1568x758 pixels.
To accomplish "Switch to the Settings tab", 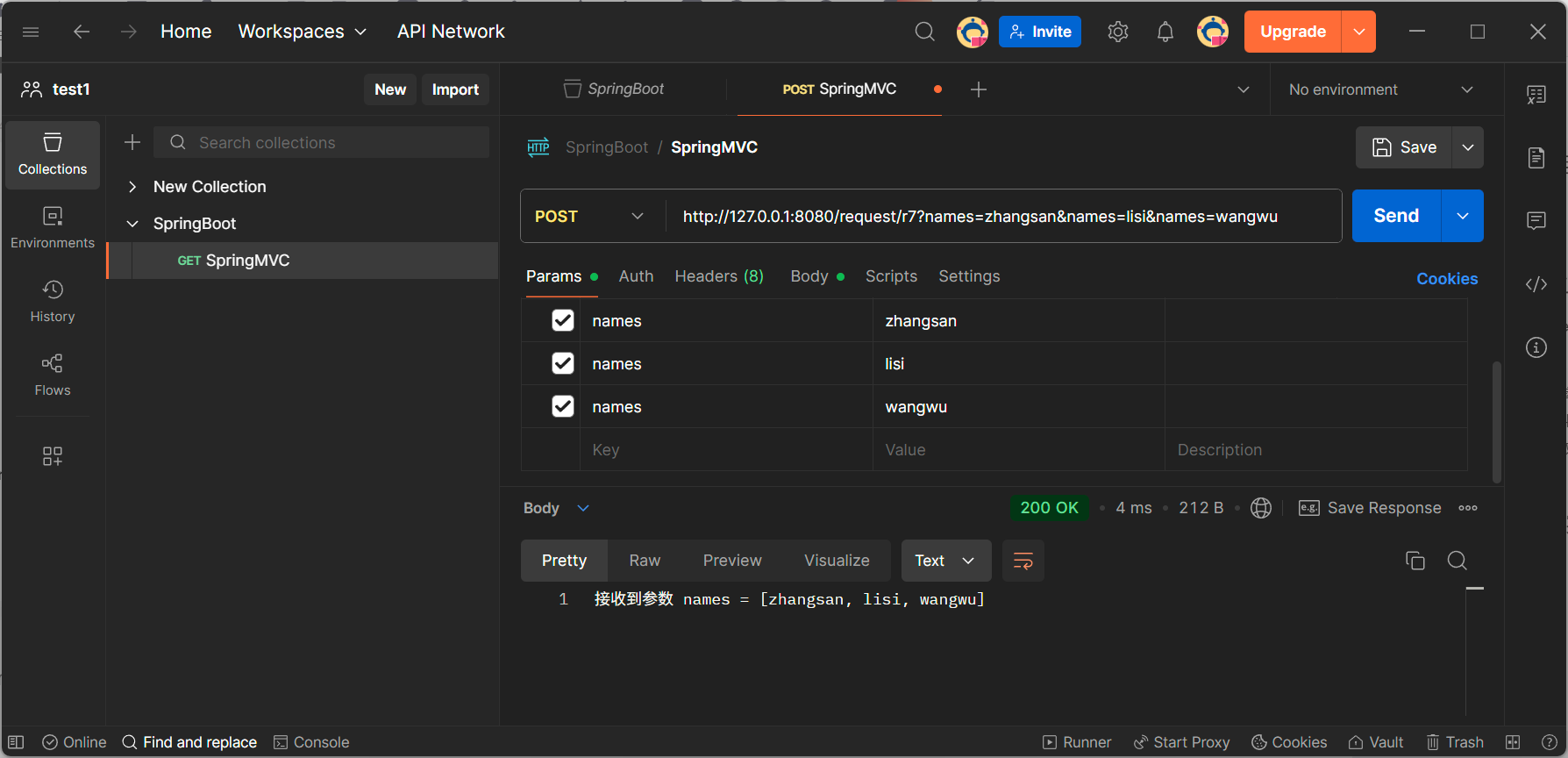I will pyautogui.click(x=969, y=276).
